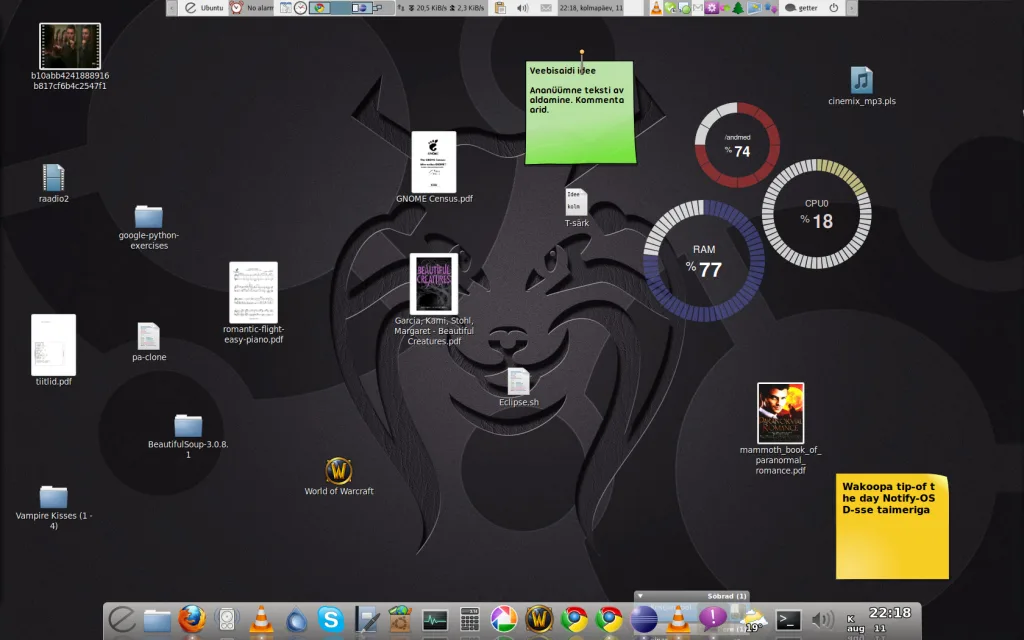Open the Calculator in the dock
Viewport: 1024px width, 640px height.
(x=470, y=619)
